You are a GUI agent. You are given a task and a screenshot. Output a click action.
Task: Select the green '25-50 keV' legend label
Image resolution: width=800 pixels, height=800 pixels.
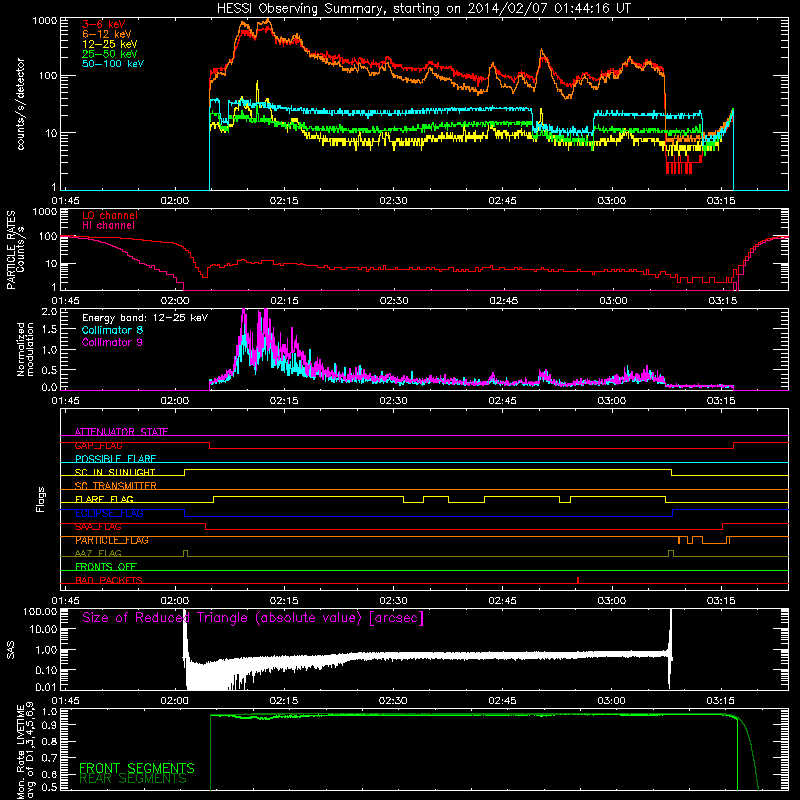coord(110,54)
